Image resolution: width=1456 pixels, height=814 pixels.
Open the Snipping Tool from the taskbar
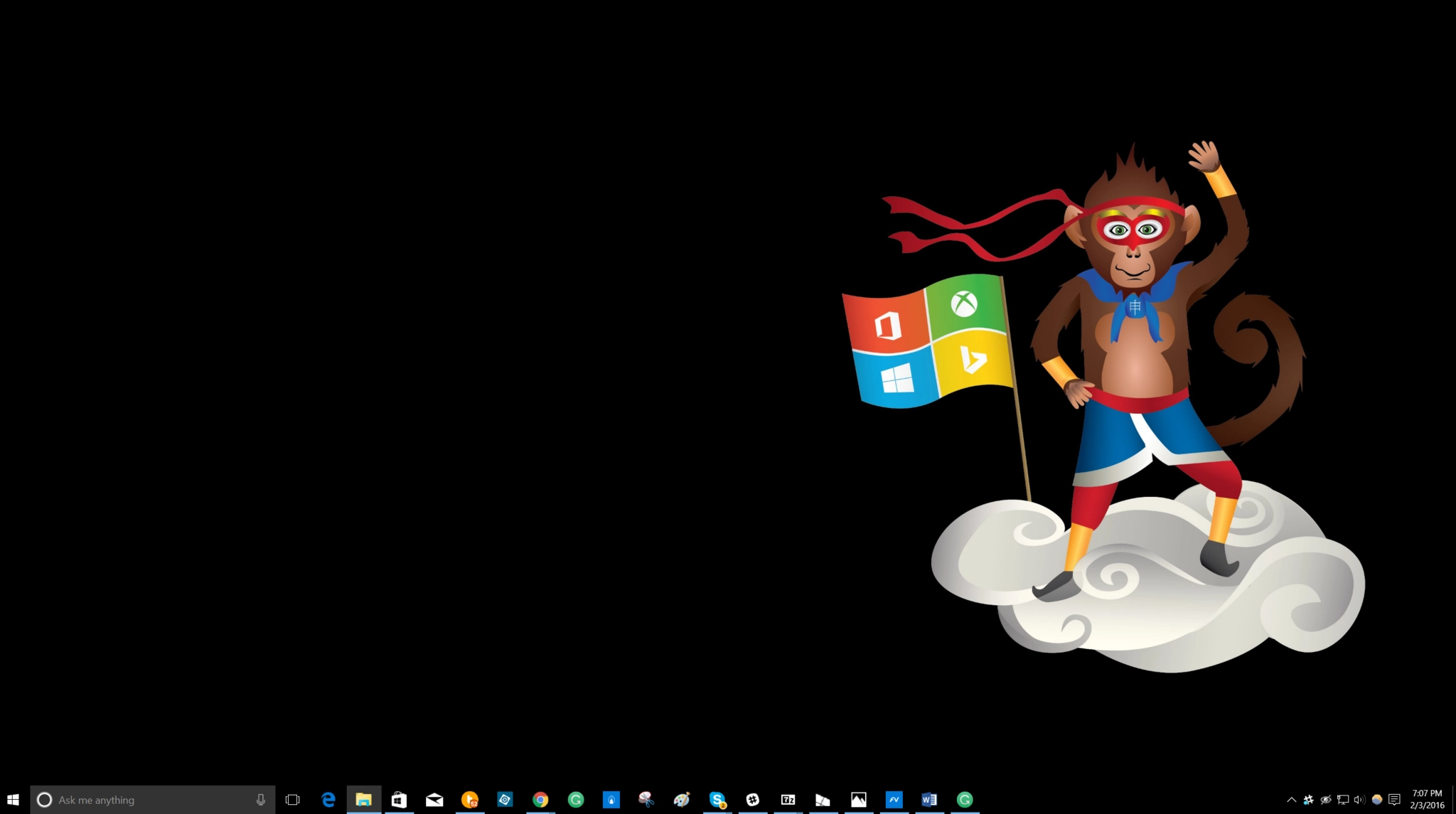click(646, 800)
